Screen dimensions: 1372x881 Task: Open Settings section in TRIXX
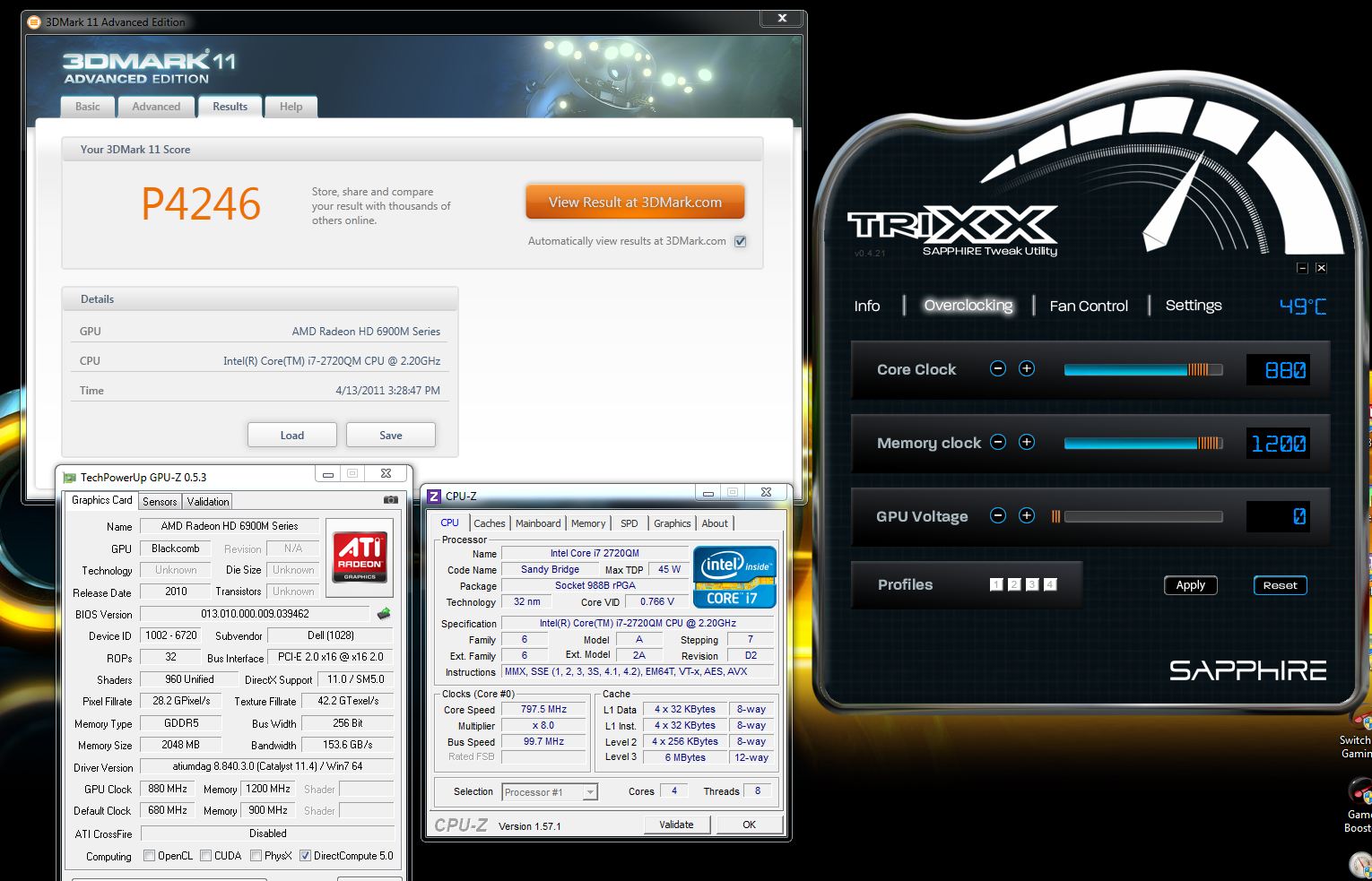[1194, 306]
